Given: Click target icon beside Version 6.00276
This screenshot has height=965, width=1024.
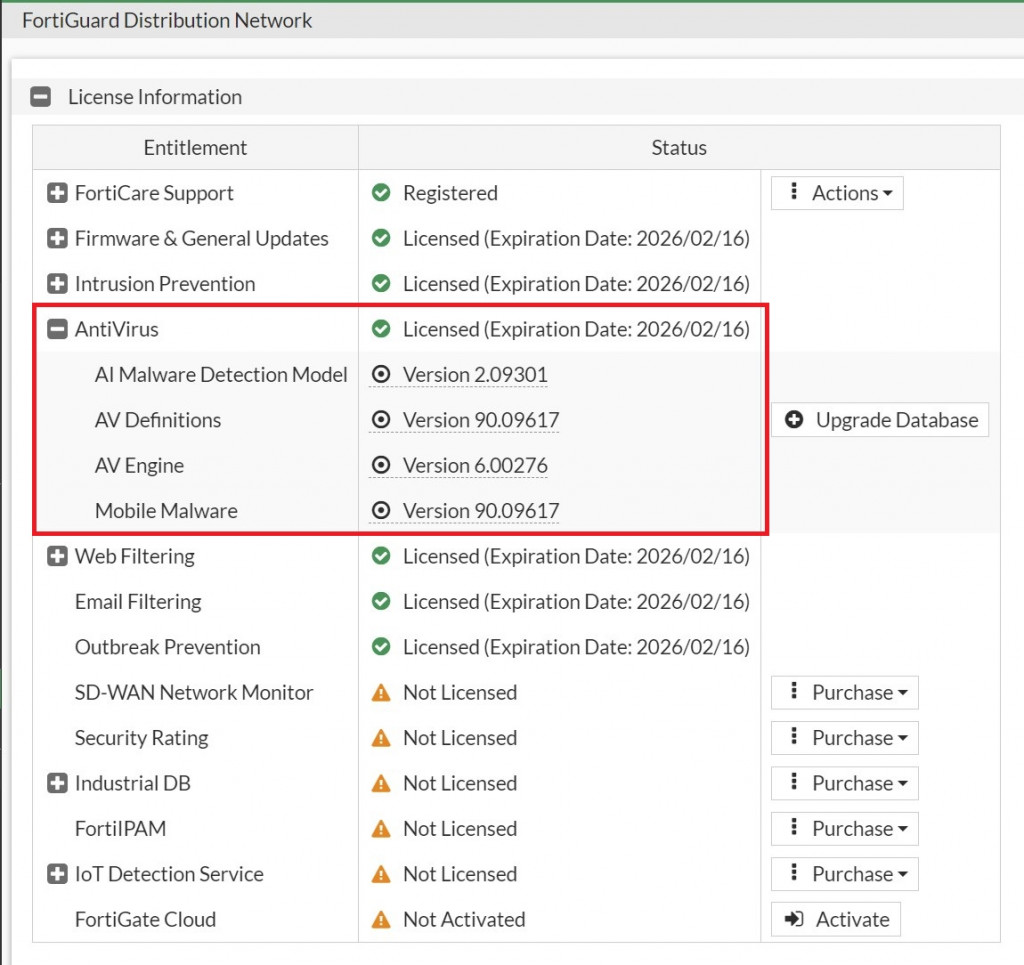Looking at the screenshot, I should 381,466.
